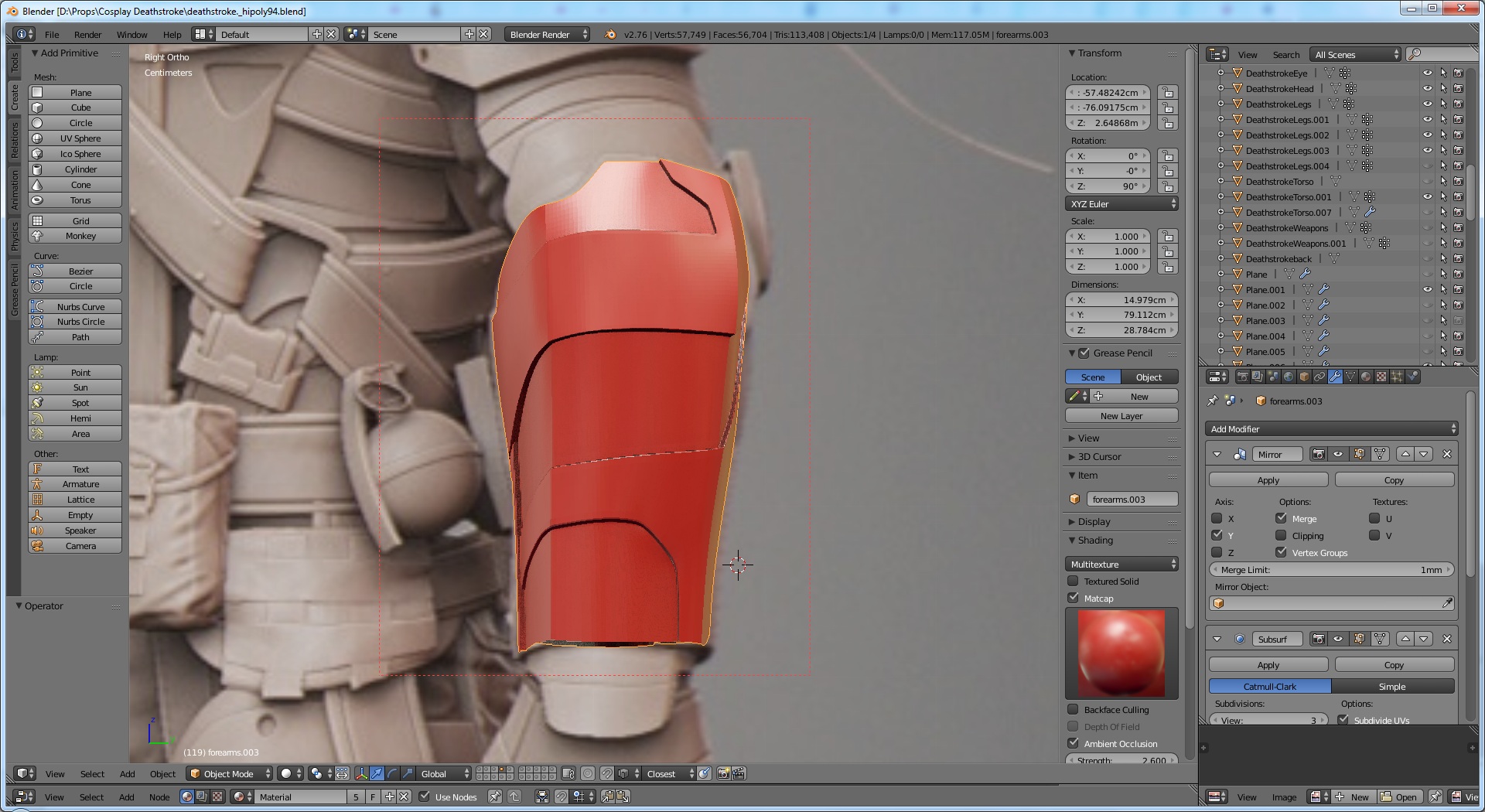Lock the Location X value
Viewport: 1485px width, 812px height.
(x=1168, y=92)
